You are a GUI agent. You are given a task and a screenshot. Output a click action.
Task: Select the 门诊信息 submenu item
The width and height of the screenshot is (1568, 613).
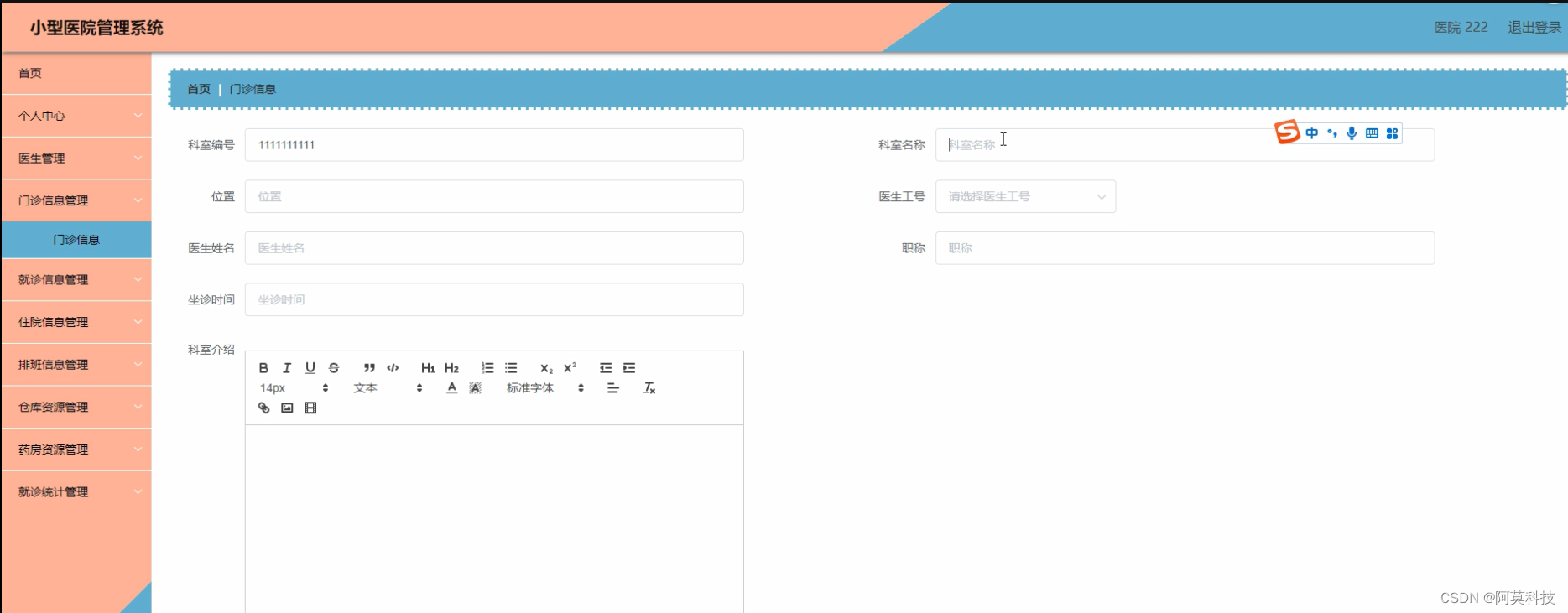coord(76,240)
